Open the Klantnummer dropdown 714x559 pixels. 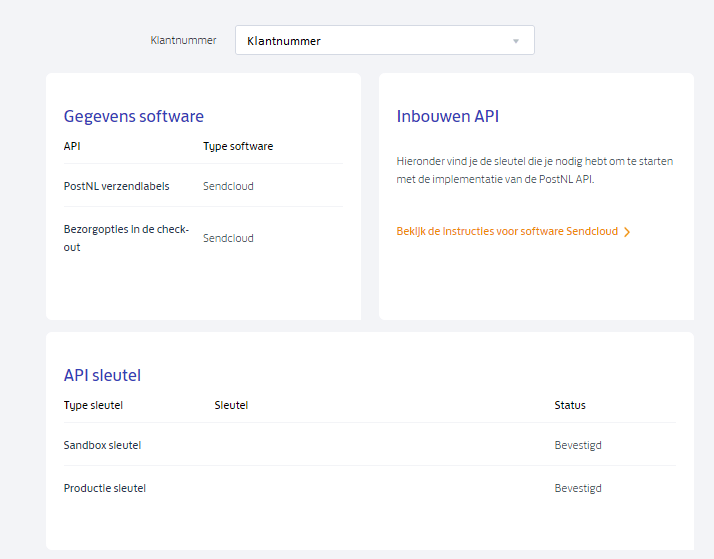point(384,41)
